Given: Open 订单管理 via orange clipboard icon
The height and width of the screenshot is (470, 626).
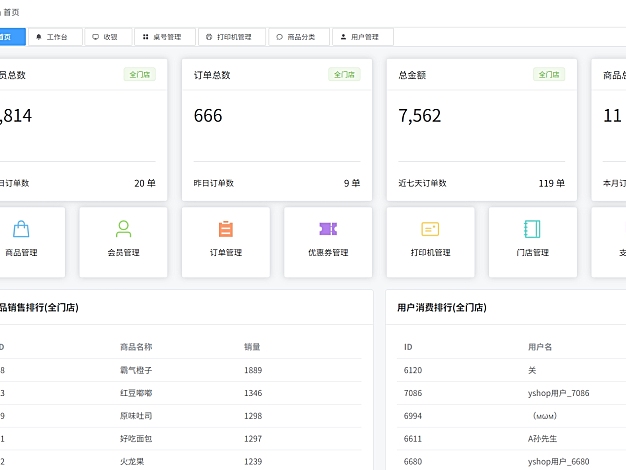Looking at the screenshot, I should 226,229.
